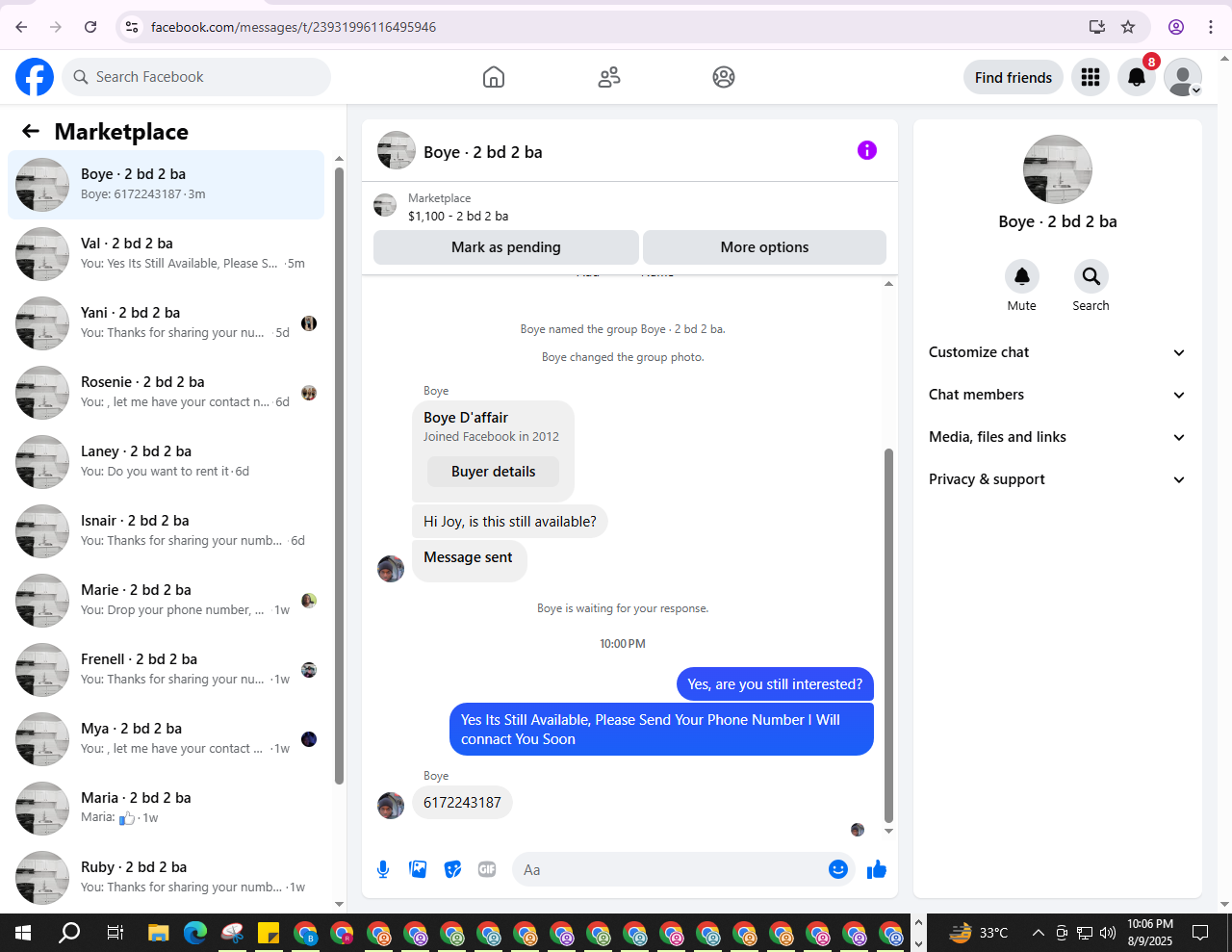The height and width of the screenshot is (952, 1232).
Task: Open the Val · 2 bd 2 ba conversation
Action: click(166, 254)
